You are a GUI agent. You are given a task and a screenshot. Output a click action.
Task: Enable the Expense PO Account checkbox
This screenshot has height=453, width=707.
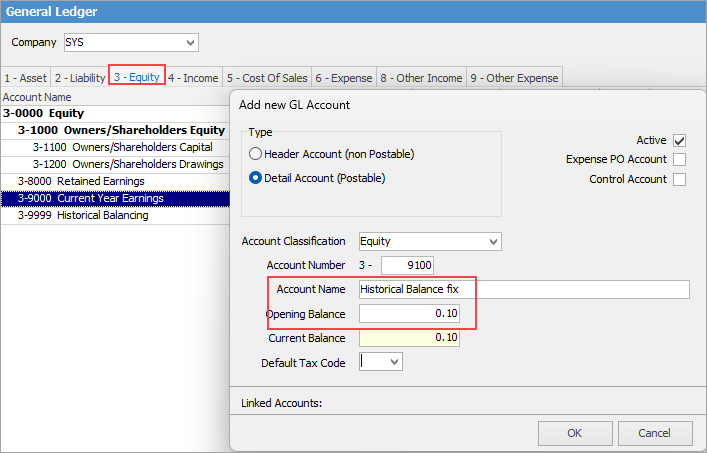pyautogui.click(x=679, y=160)
